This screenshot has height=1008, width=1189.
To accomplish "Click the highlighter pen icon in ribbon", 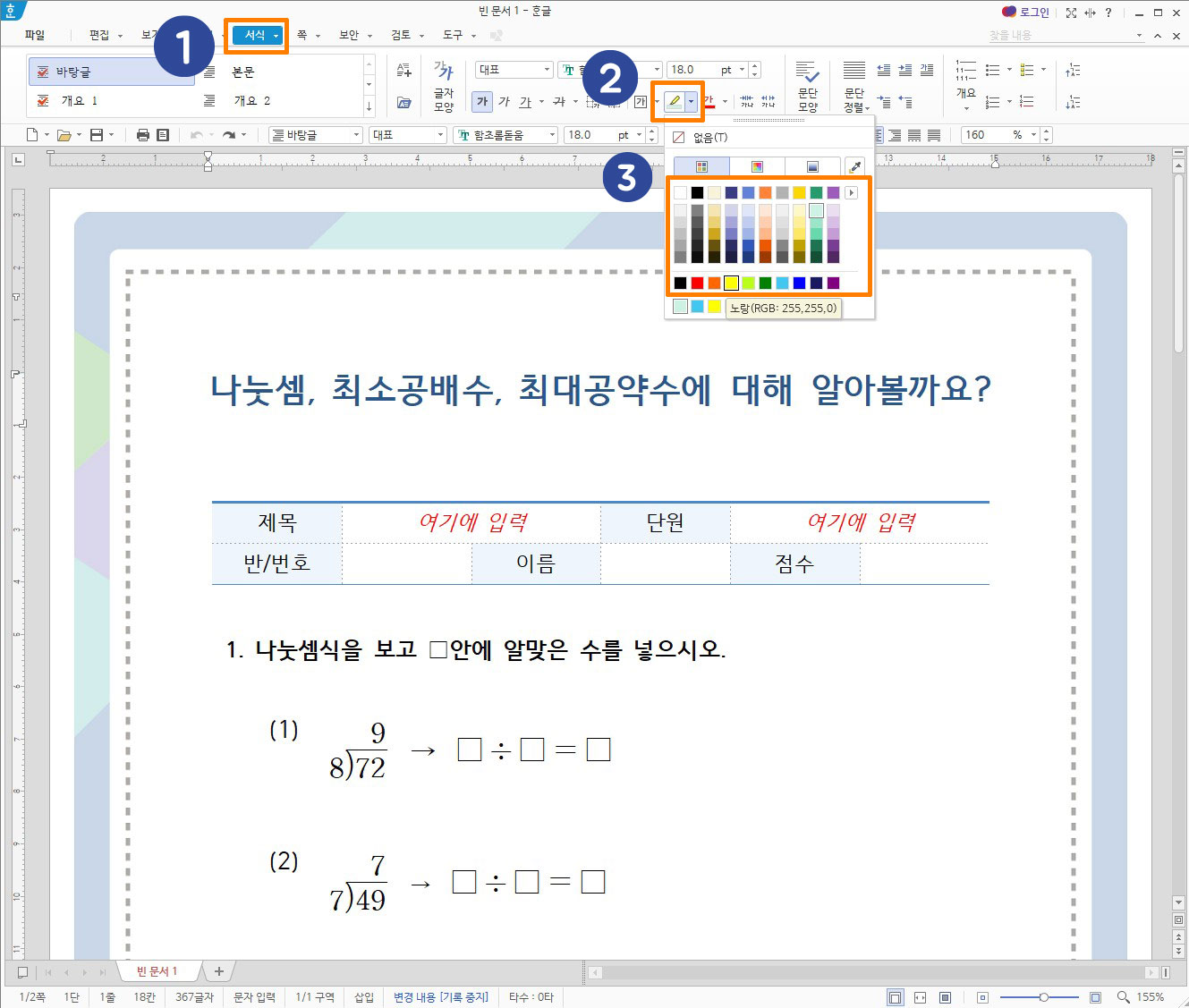I will point(675,101).
